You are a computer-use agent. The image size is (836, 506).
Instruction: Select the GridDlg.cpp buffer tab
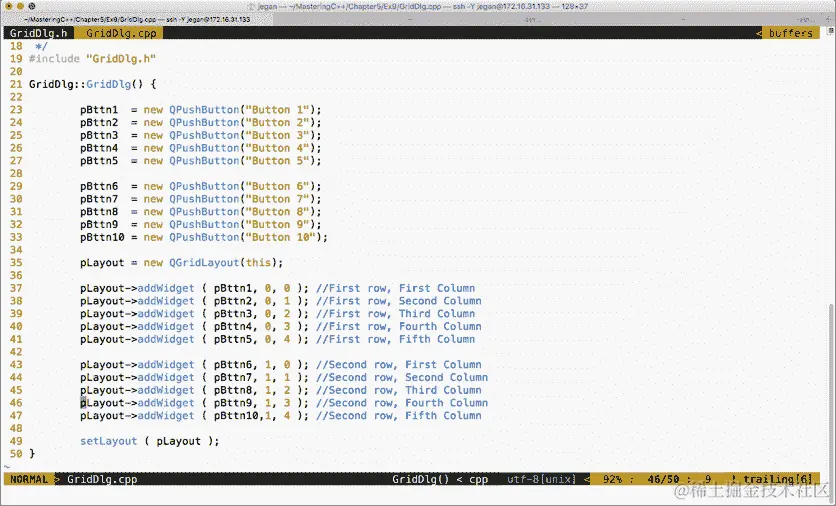pyautogui.click(x=120, y=33)
